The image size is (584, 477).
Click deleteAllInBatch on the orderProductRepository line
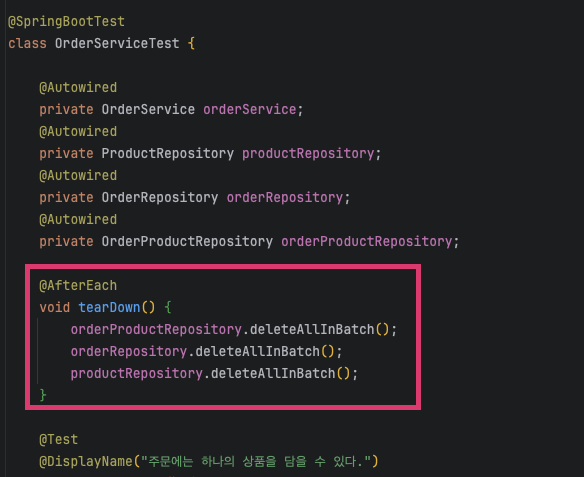tap(312, 330)
